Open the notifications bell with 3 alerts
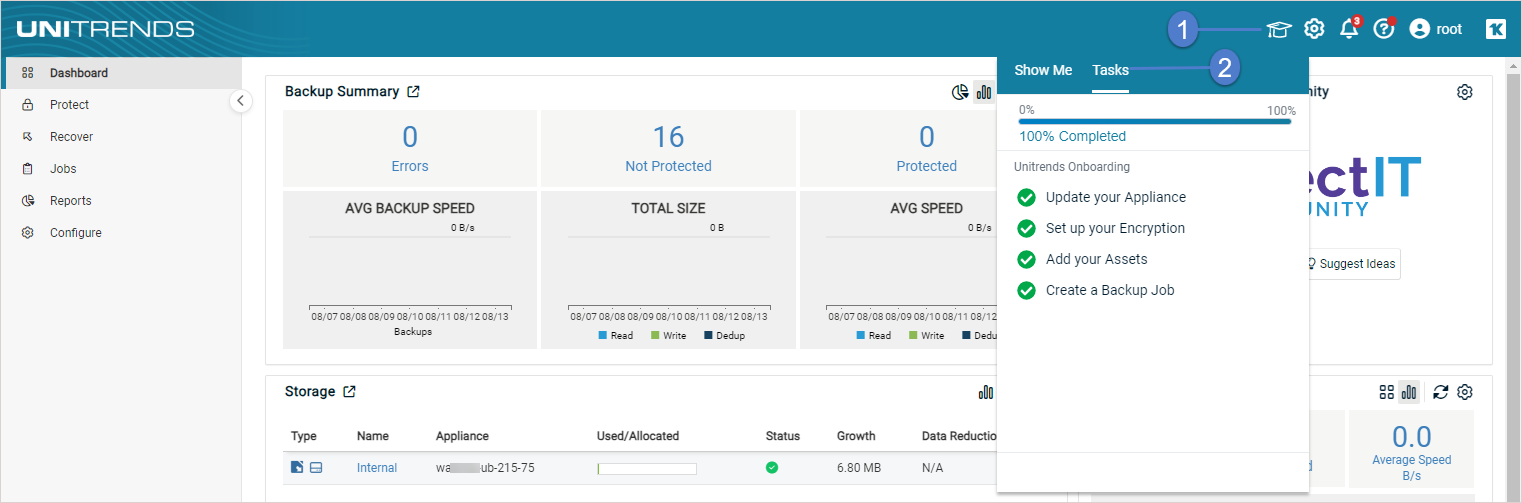 click(1350, 28)
